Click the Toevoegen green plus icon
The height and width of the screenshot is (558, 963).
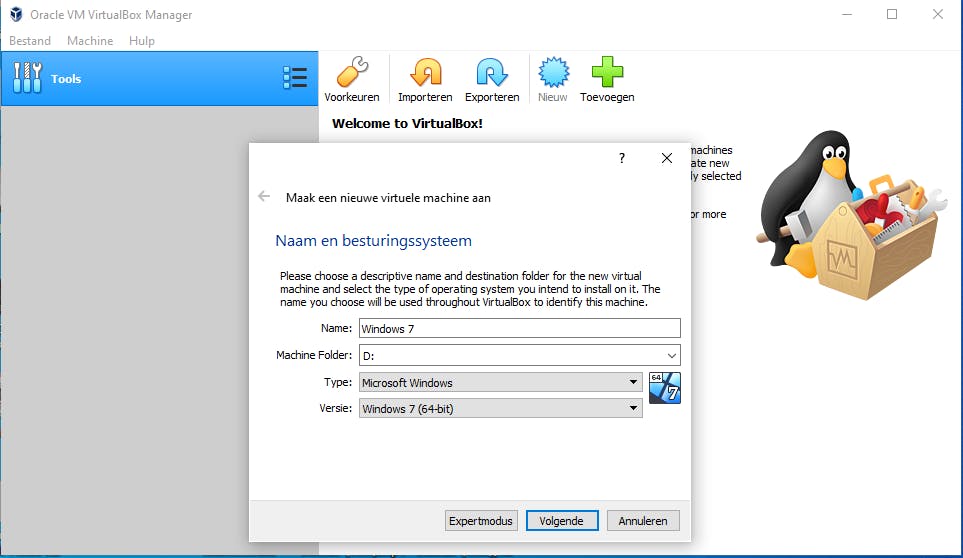(x=607, y=72)
